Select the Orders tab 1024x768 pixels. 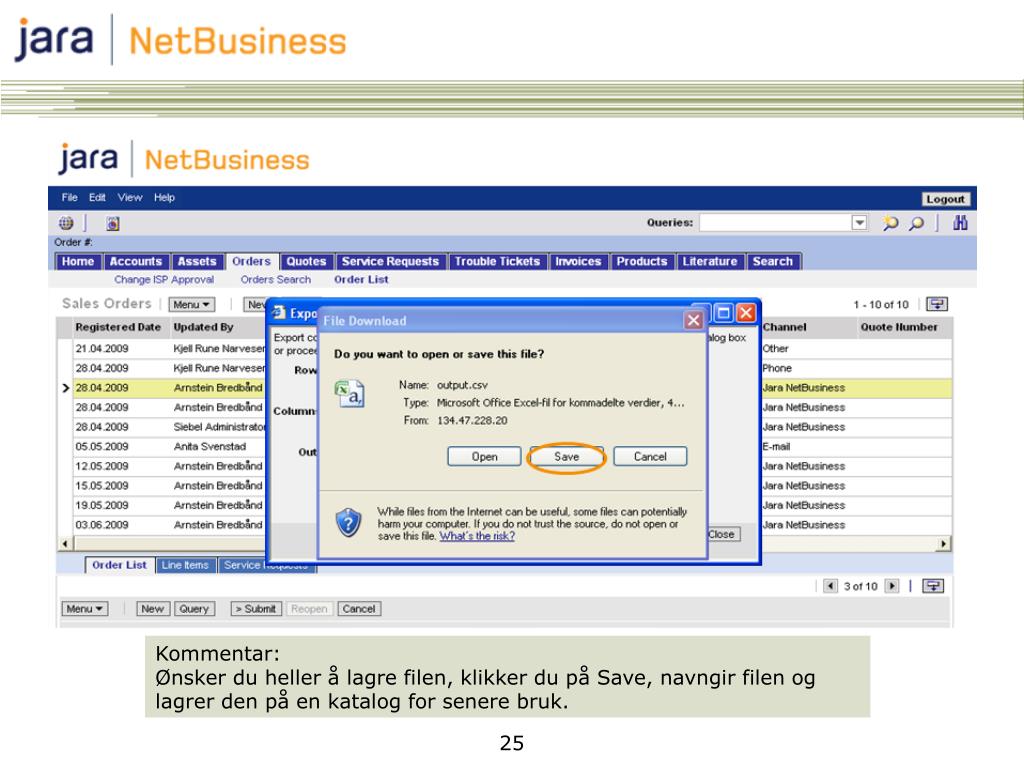pyautogui.click(x=251, y=261)
